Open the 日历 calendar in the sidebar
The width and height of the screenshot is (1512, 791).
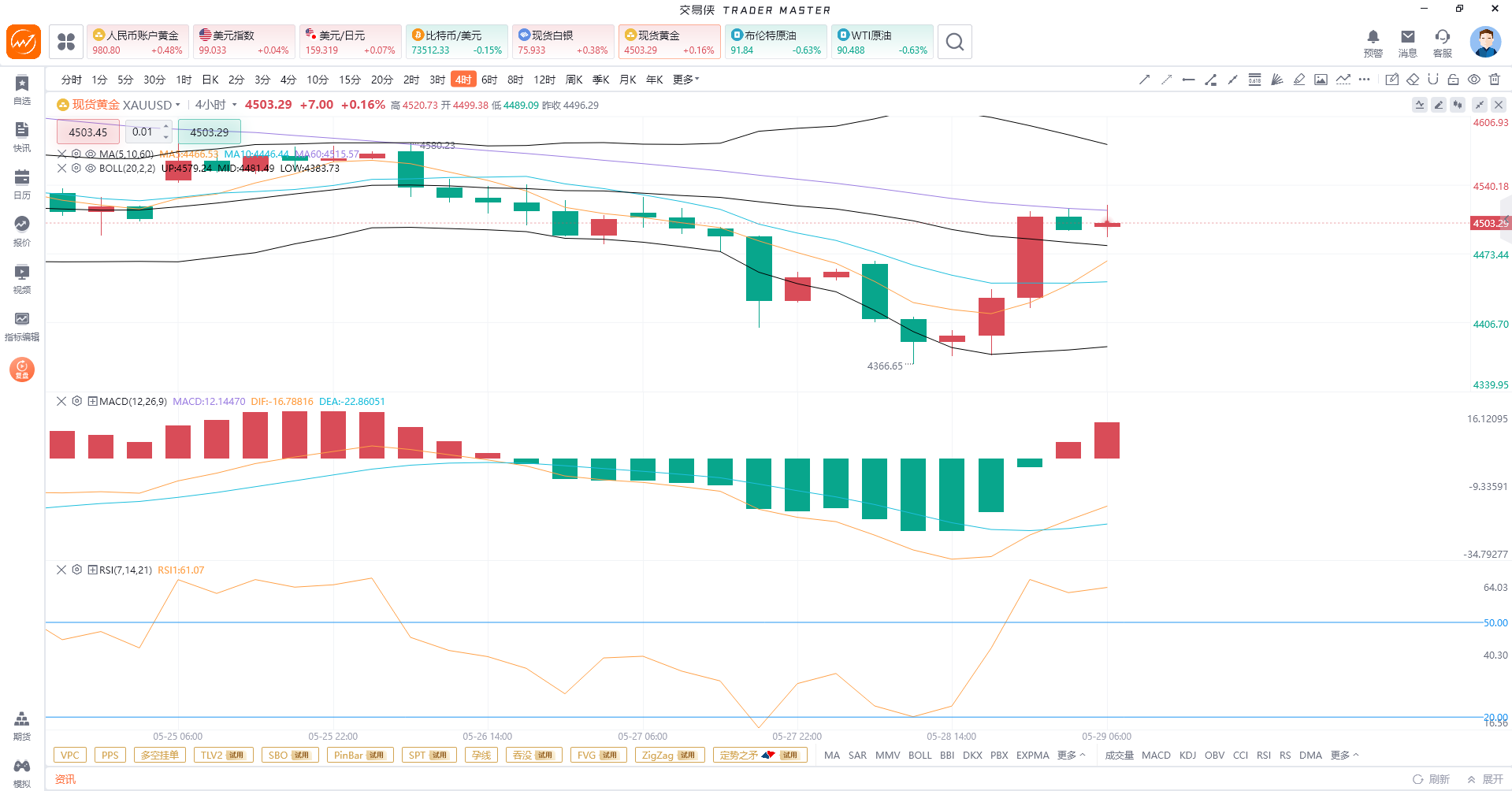[x=22, y=184]
